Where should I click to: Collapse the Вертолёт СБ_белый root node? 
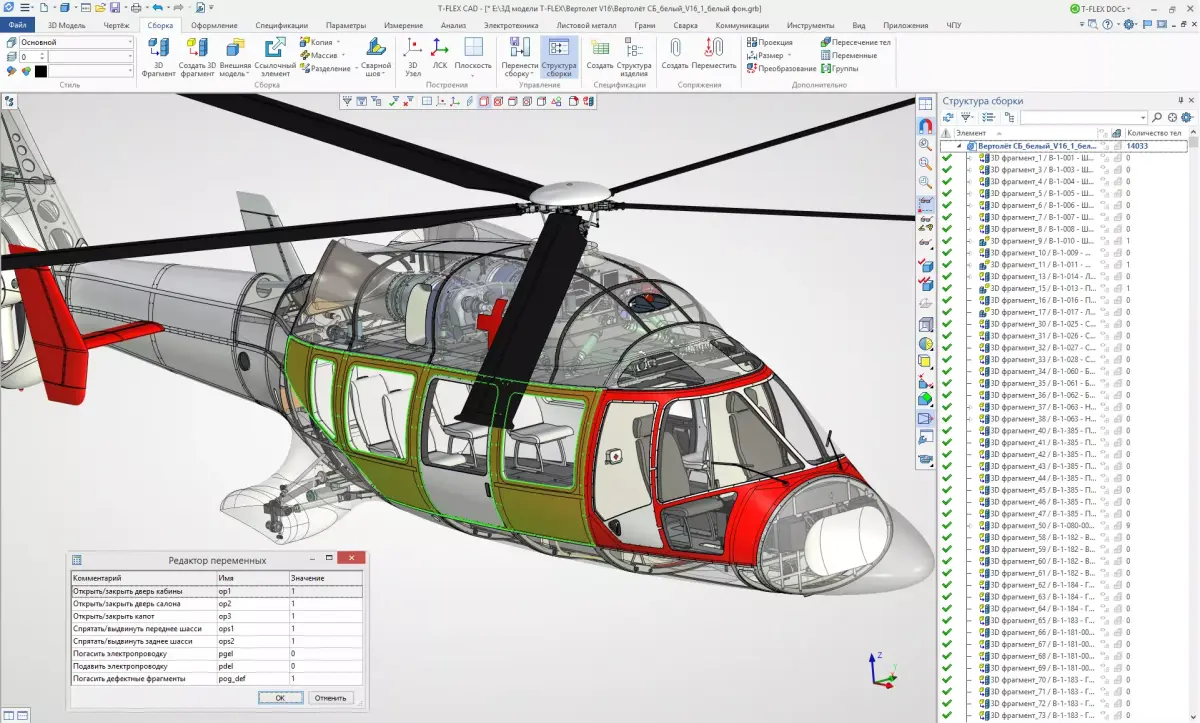point(958,146)
